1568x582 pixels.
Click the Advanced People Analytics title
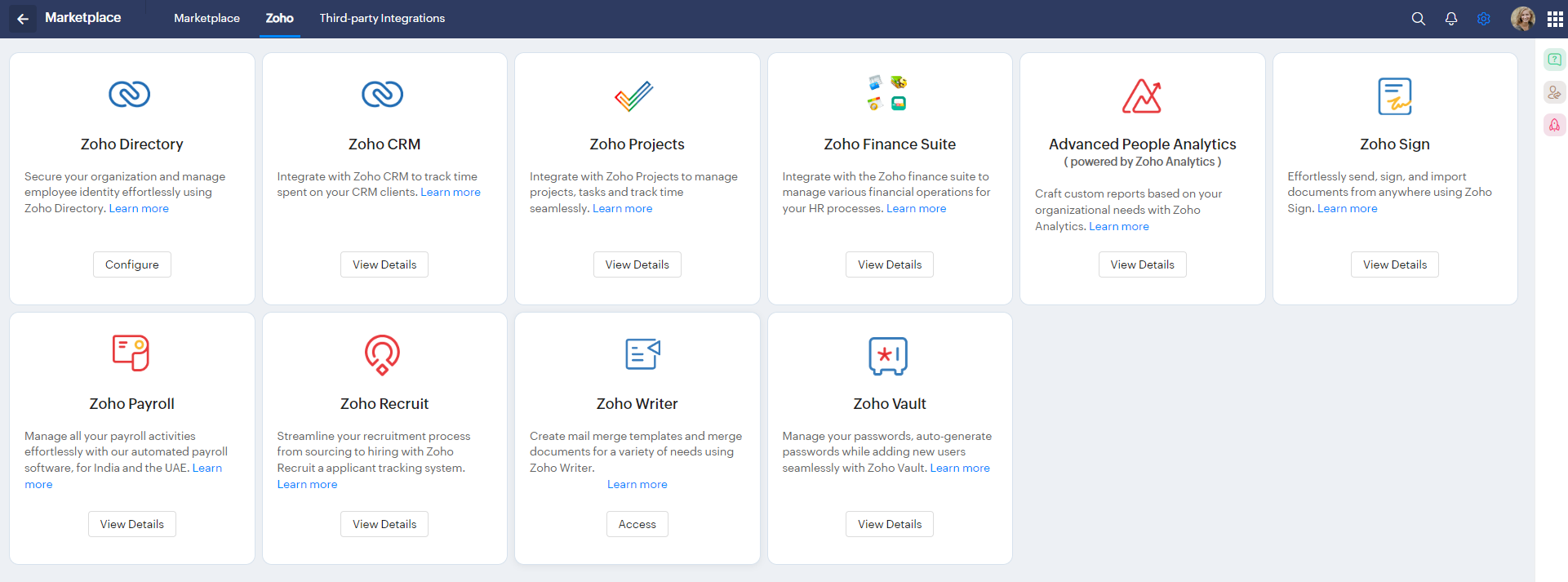[1143, 144]
